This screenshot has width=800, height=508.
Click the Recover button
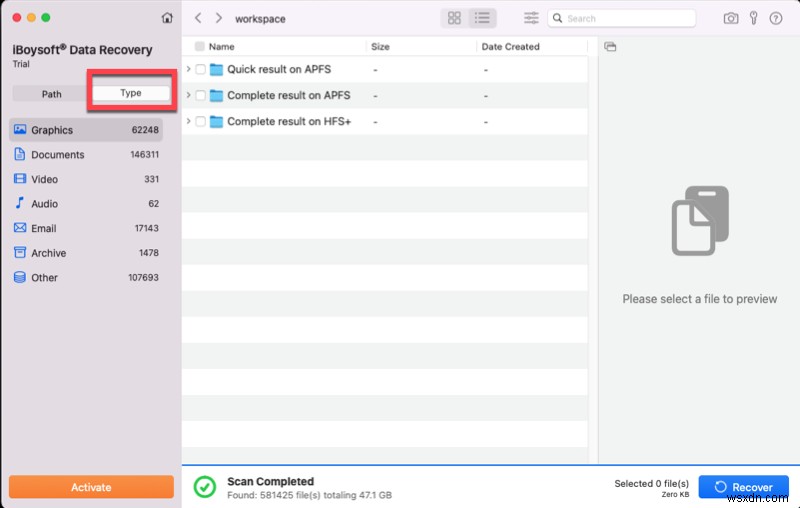[743, 487]
